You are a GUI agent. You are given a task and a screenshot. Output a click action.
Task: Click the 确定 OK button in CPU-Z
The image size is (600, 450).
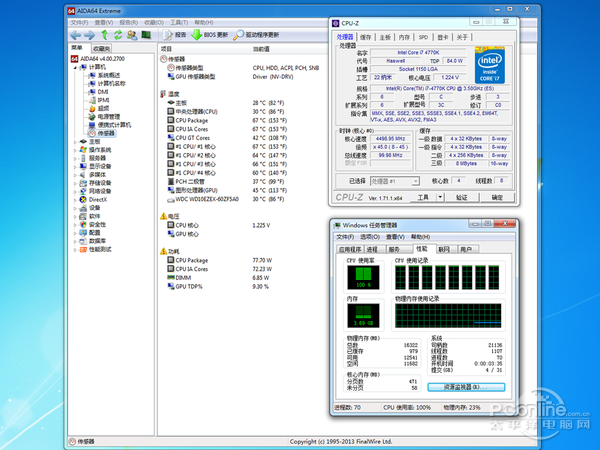coord(496,198)
